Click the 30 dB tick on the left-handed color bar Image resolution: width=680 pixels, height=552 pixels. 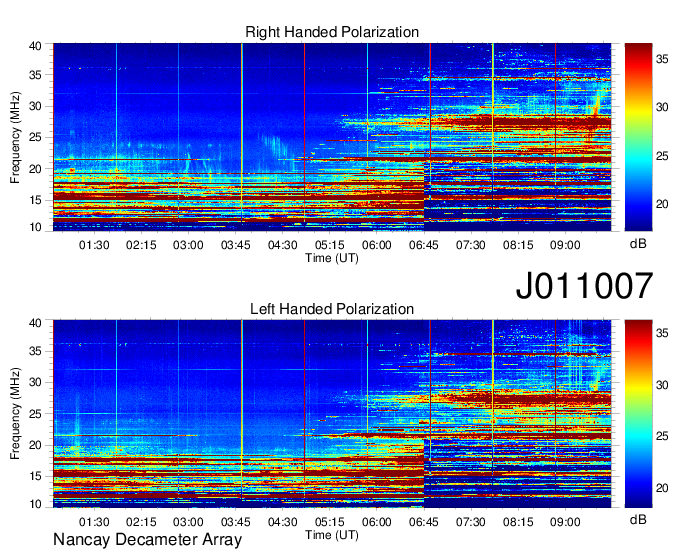pos(662,385)
